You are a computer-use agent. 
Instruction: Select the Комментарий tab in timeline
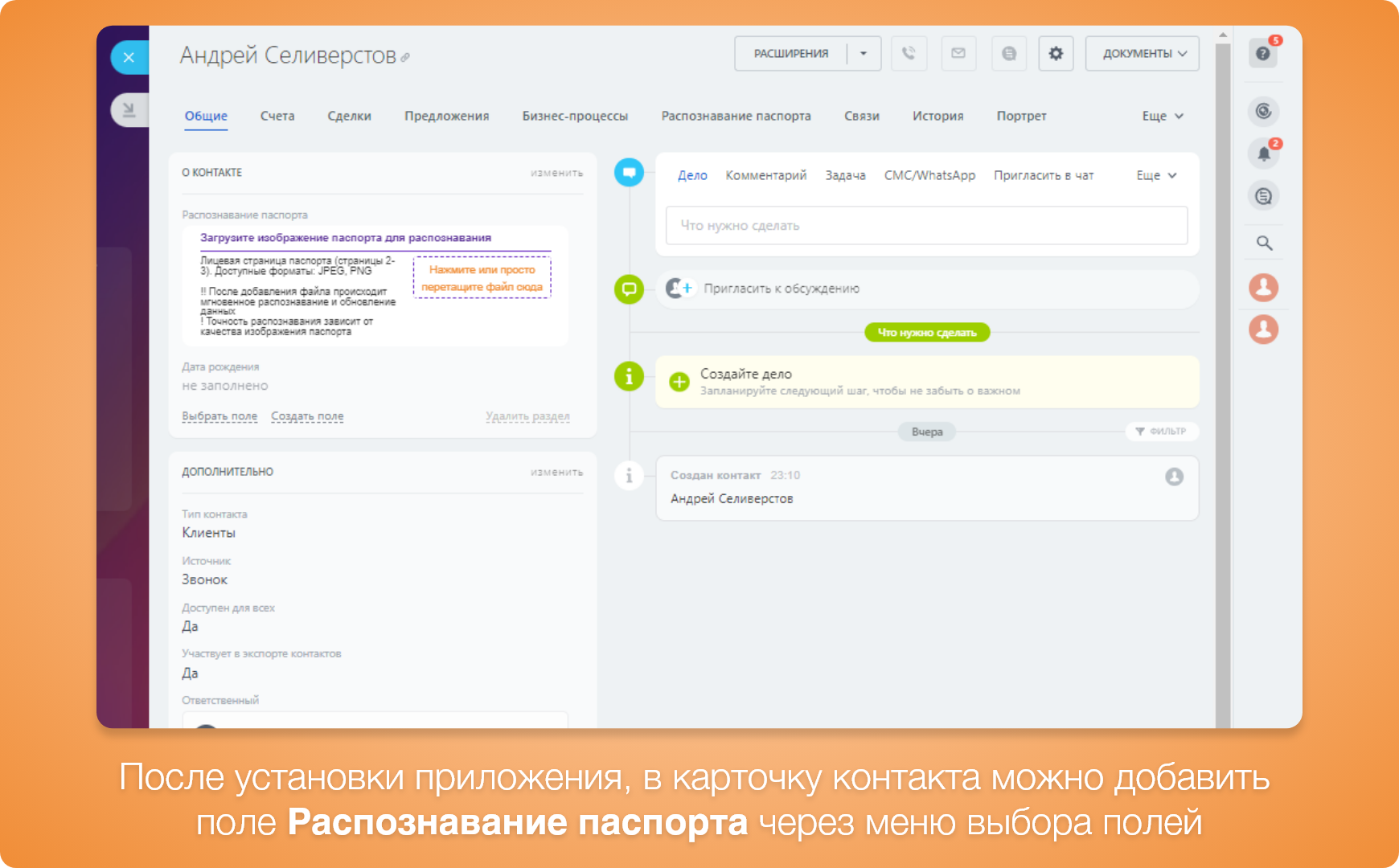tap(765, 175)
